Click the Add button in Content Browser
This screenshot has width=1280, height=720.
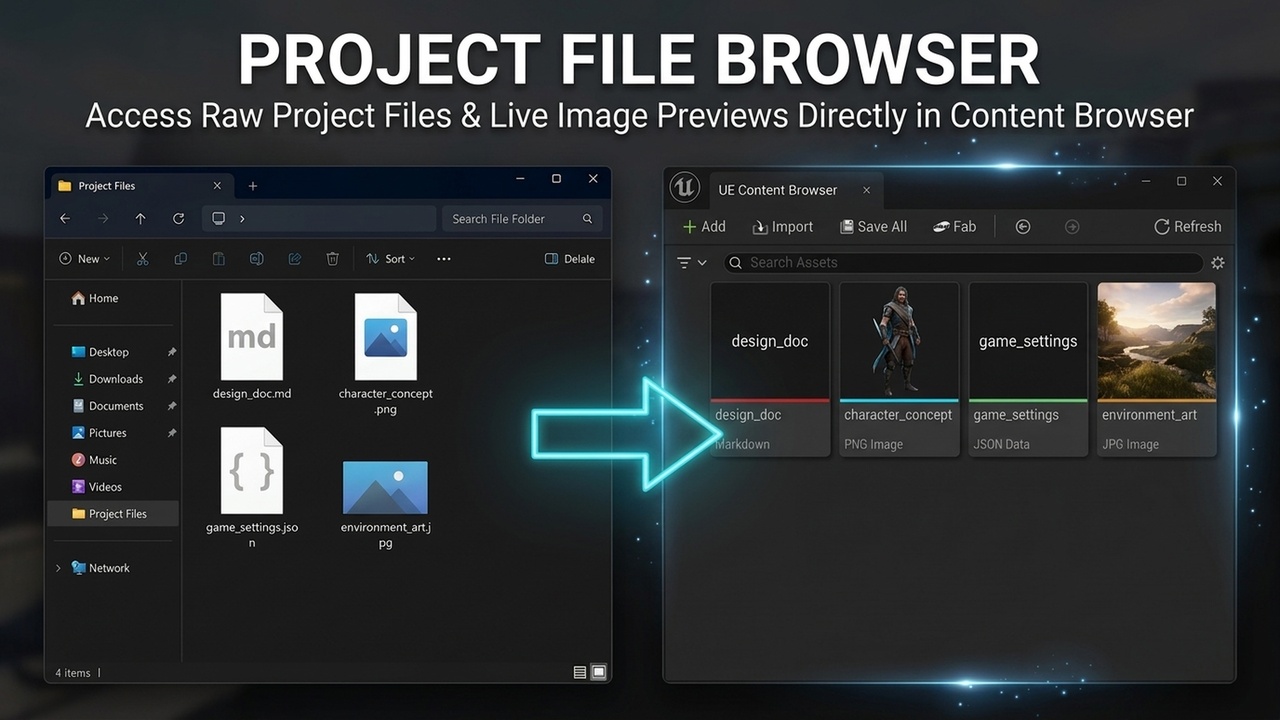(x=704, y=227)
